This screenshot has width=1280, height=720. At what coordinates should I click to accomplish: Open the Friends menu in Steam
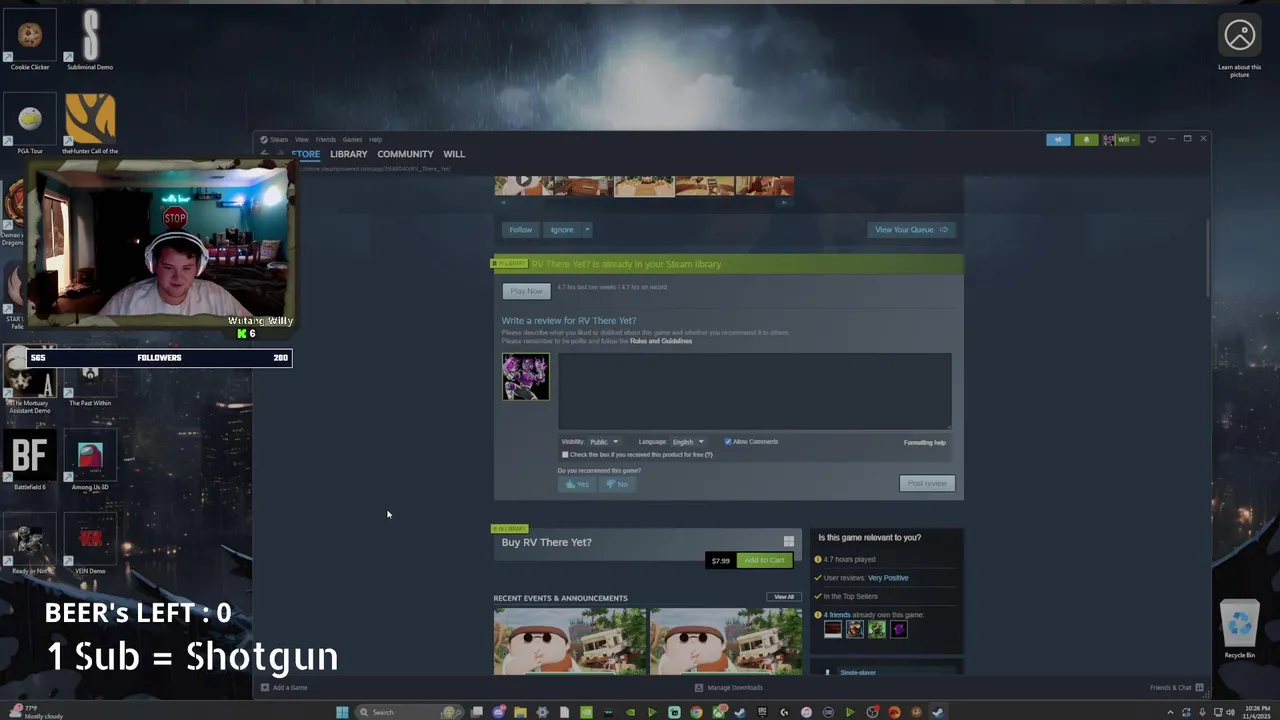(326, 139)
